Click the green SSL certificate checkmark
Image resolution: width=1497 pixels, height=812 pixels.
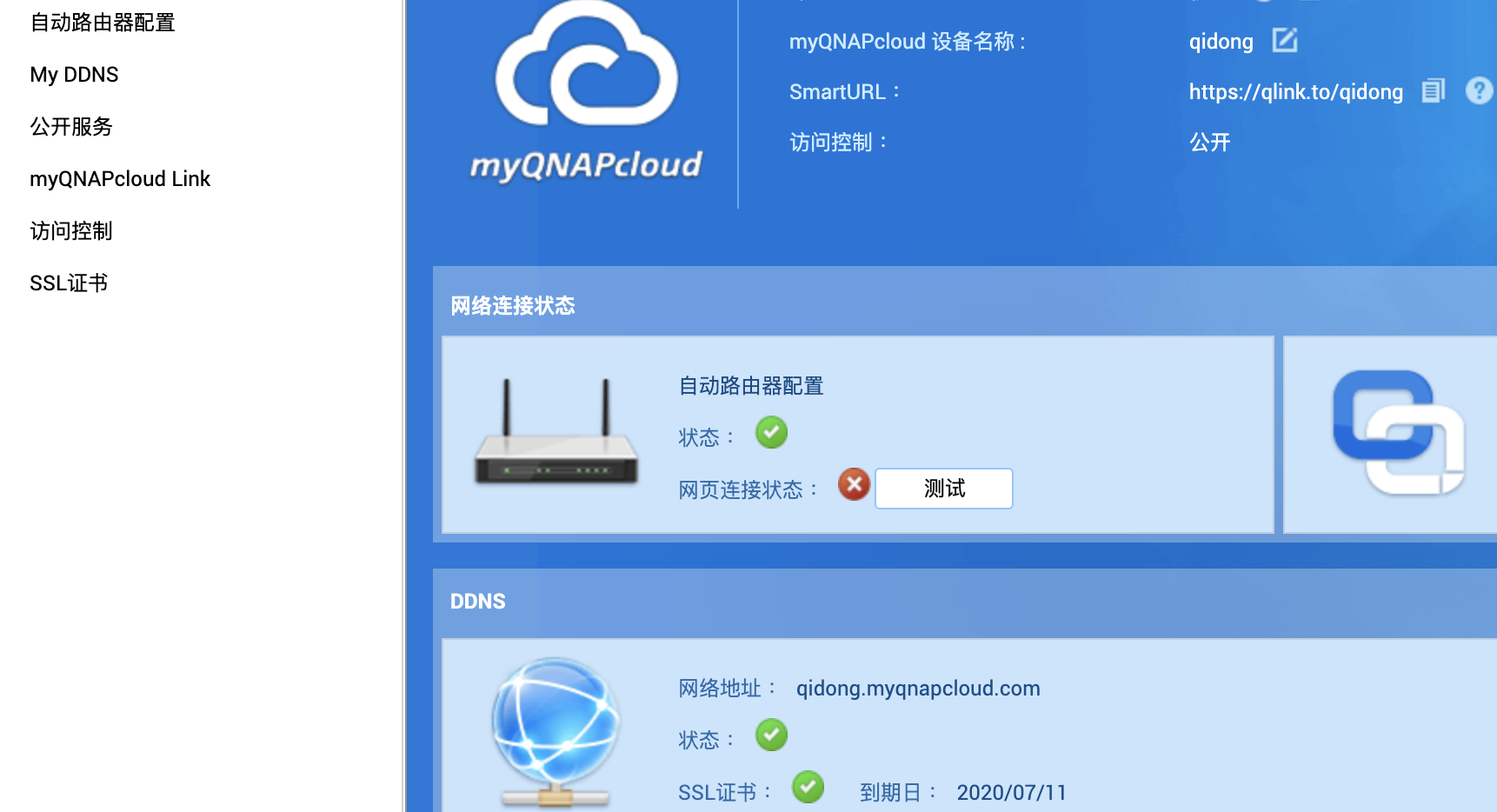[808, 787]
